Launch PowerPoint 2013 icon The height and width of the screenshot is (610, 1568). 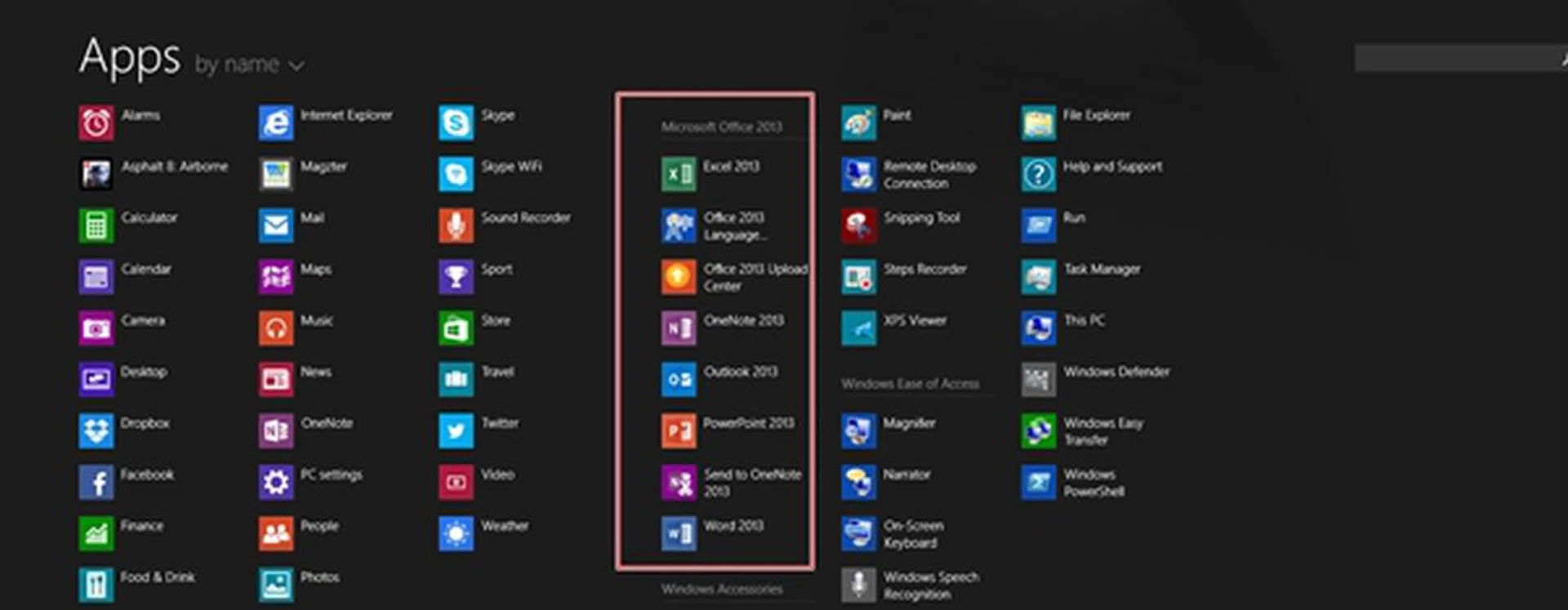tap(679, 431)
